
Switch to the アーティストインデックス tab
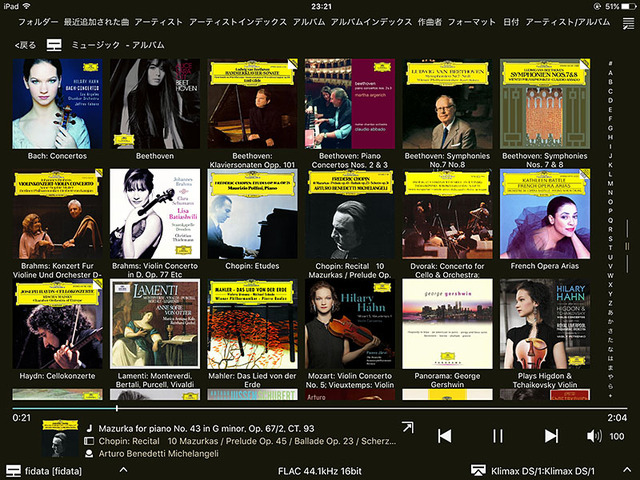238,22
